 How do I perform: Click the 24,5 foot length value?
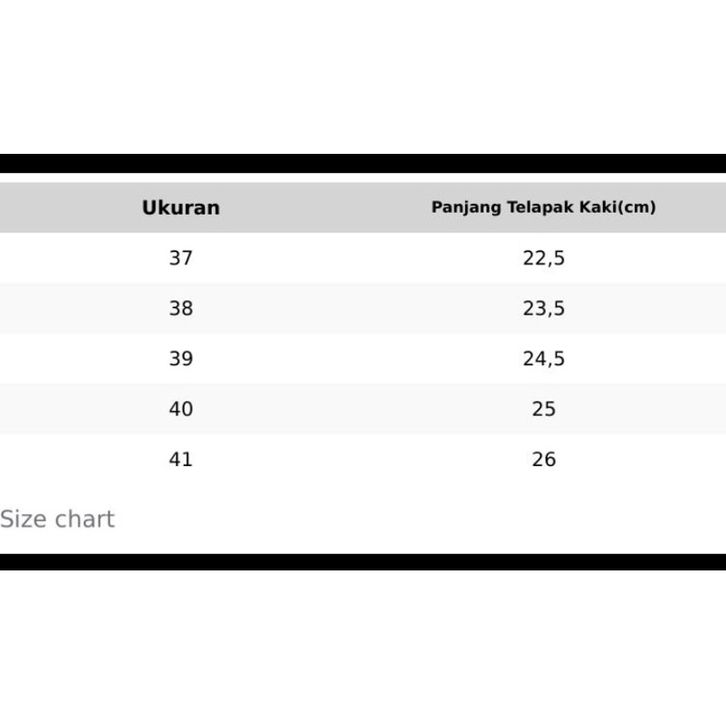tap(543, 358)
